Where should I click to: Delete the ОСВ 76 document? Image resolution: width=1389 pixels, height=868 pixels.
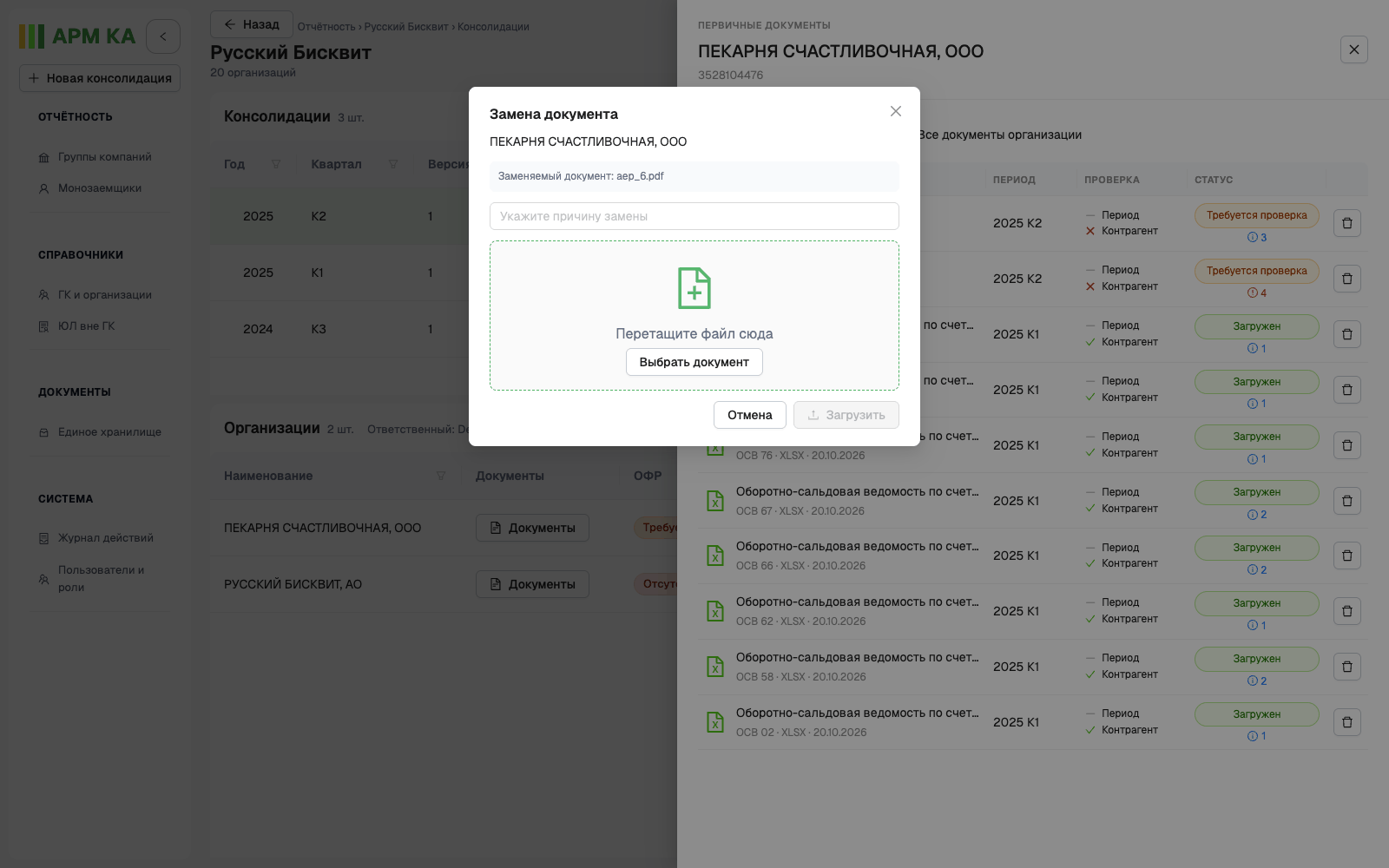click(x=1347, y=445)
